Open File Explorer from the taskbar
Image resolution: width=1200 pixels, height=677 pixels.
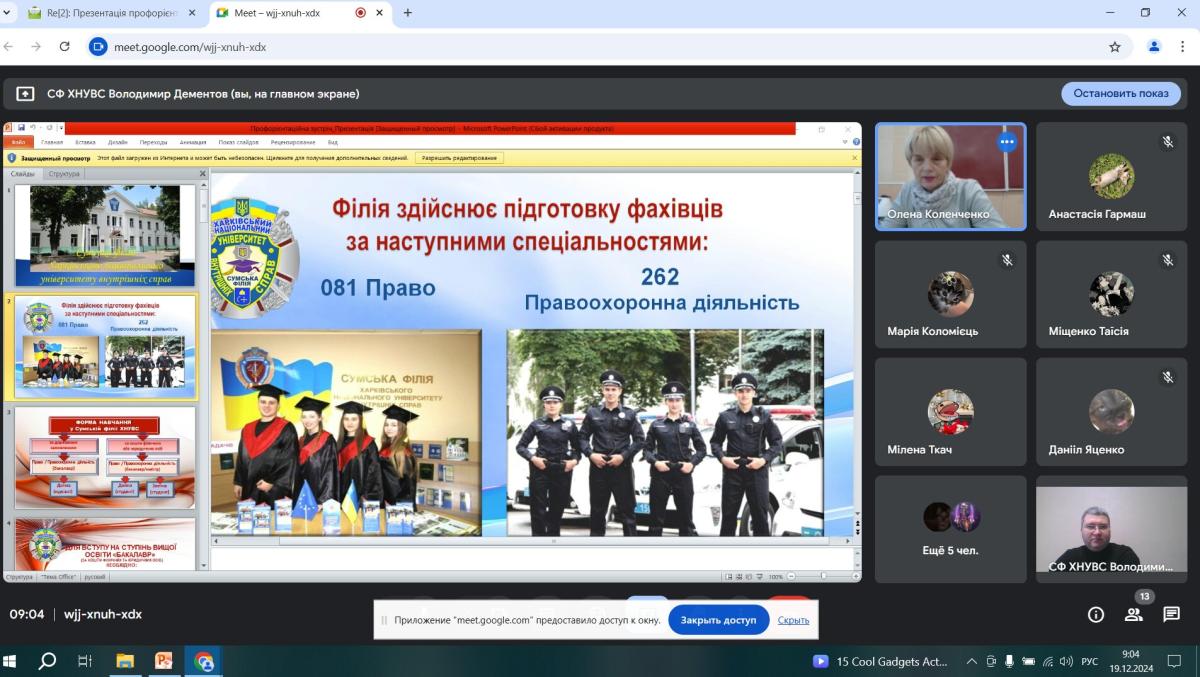point(125,661)
